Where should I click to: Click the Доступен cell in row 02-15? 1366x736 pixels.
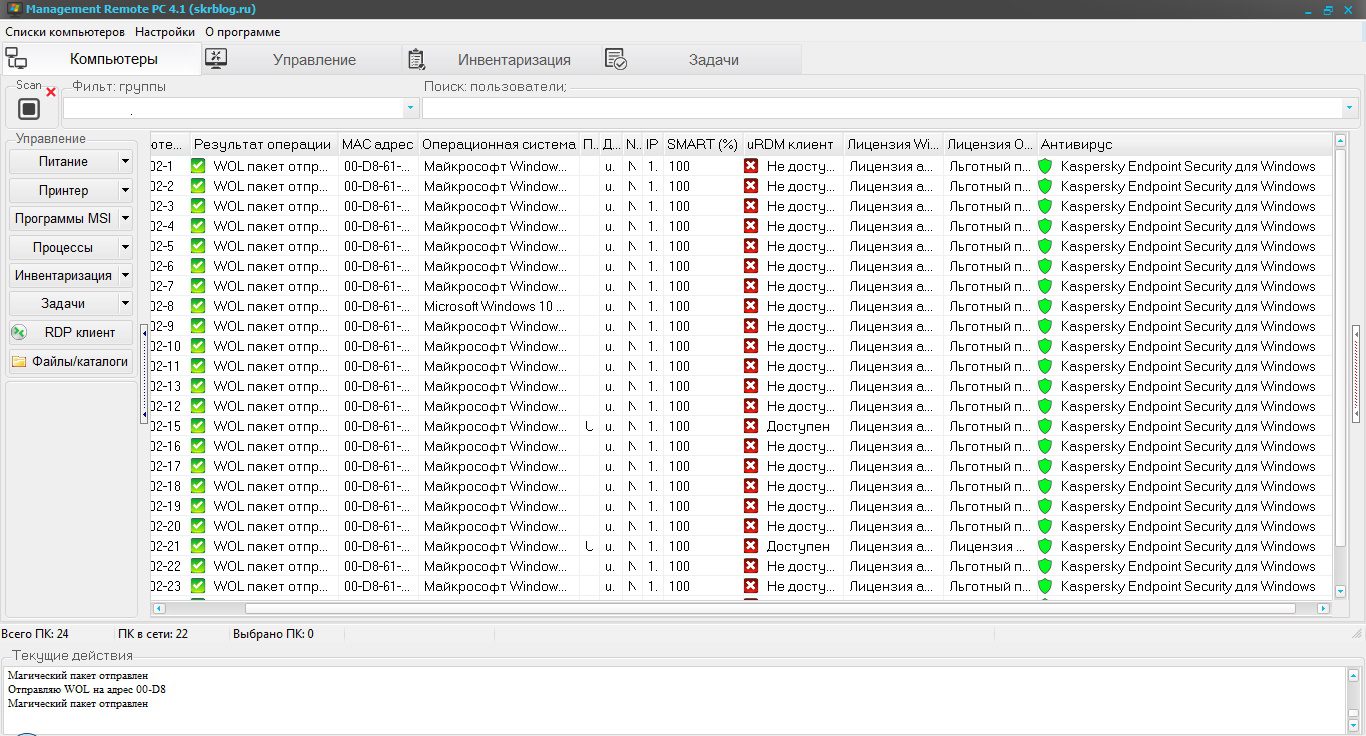(798, 426)
